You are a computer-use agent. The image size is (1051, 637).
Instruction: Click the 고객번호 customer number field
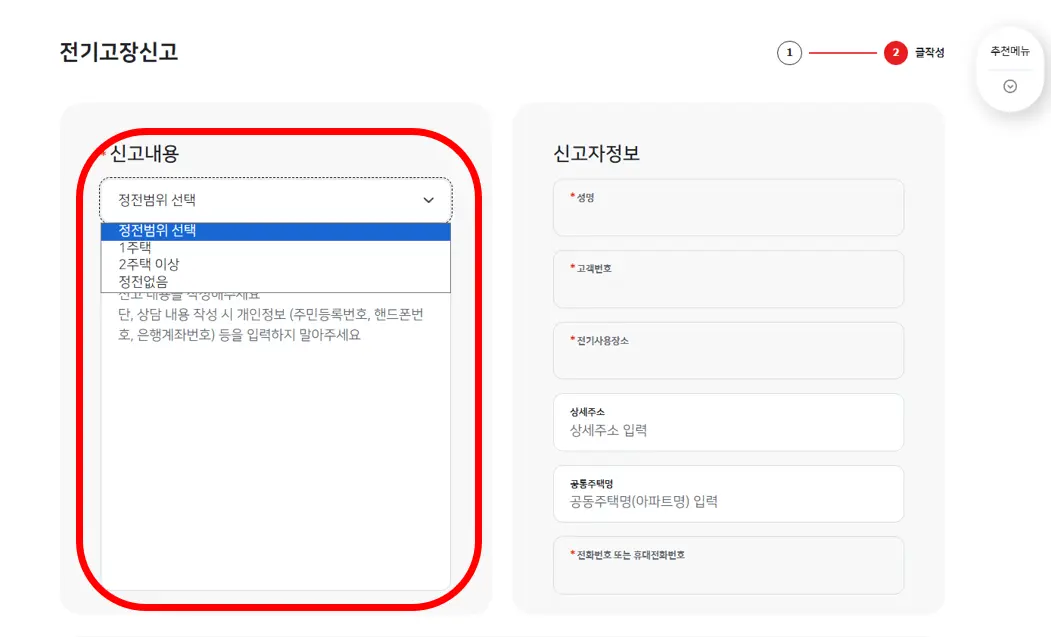point(728,279)
